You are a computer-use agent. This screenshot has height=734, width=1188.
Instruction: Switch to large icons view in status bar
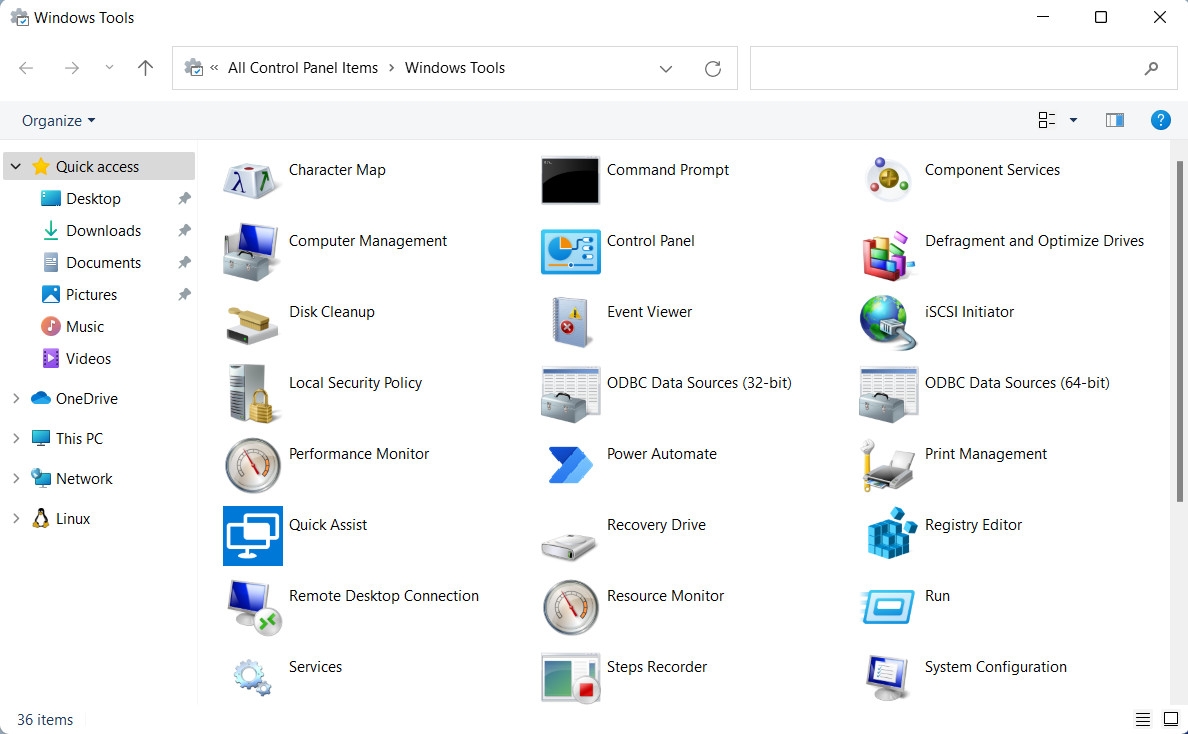[x=1171, y=719]
